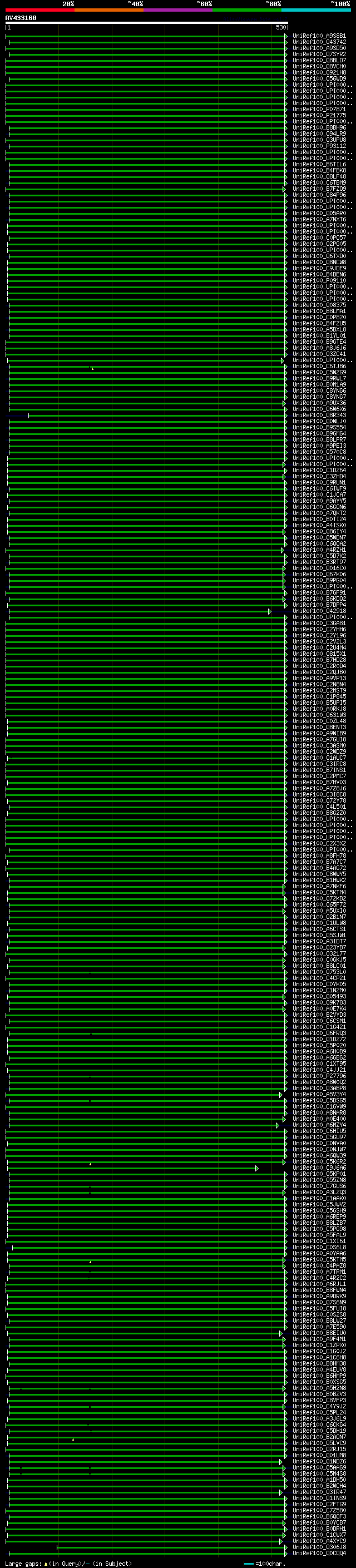Select the UniRef100_A9VP13 label
The image size is (356, 1568).
(319, 678)
